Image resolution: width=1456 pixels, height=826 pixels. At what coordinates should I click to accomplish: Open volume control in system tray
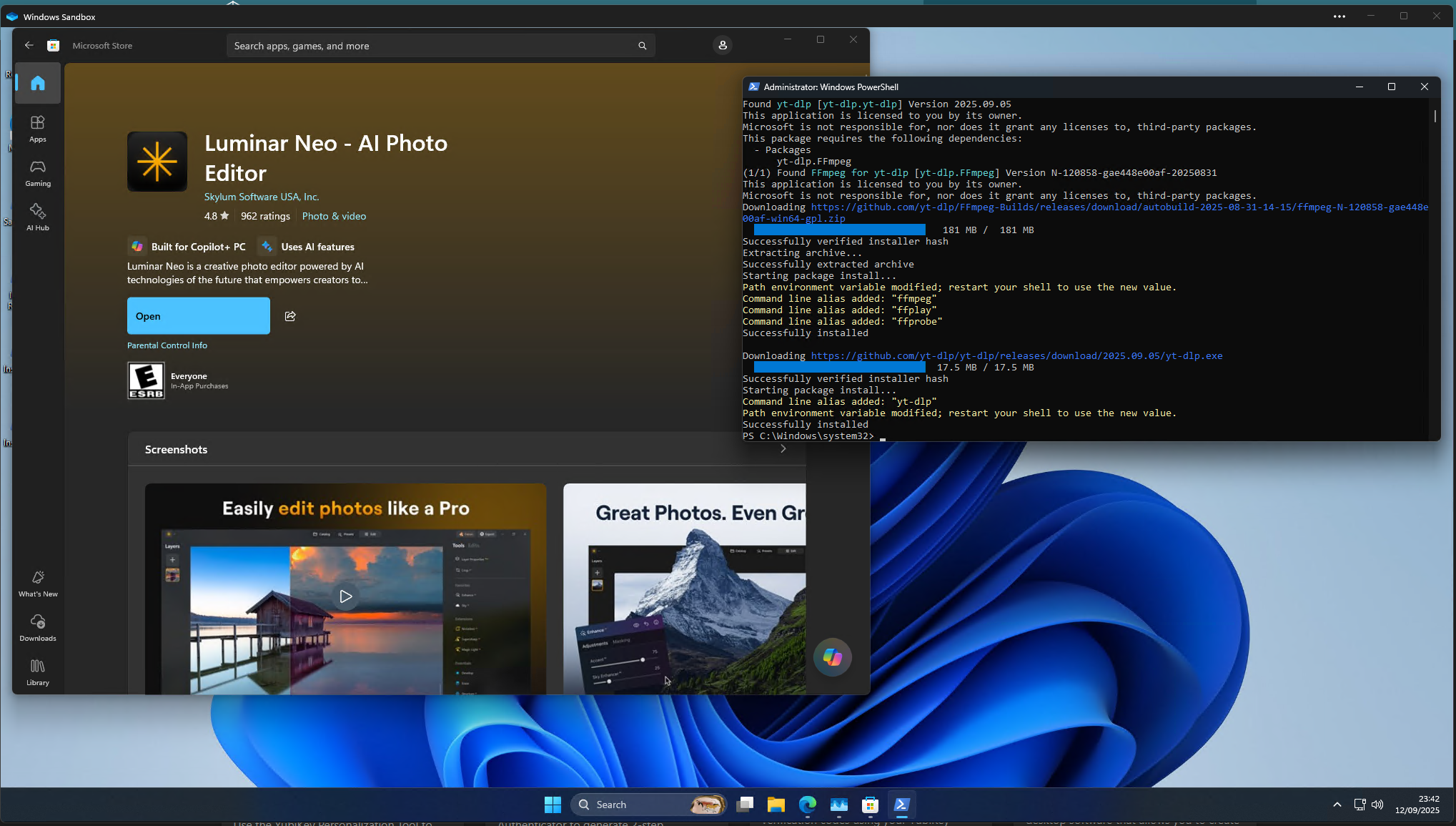(1377, 805)
